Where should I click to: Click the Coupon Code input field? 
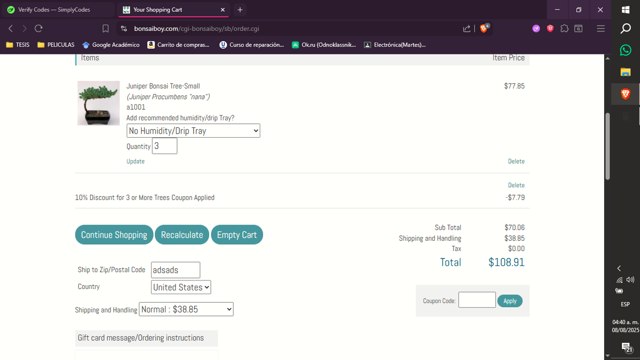tap(477, 300)
